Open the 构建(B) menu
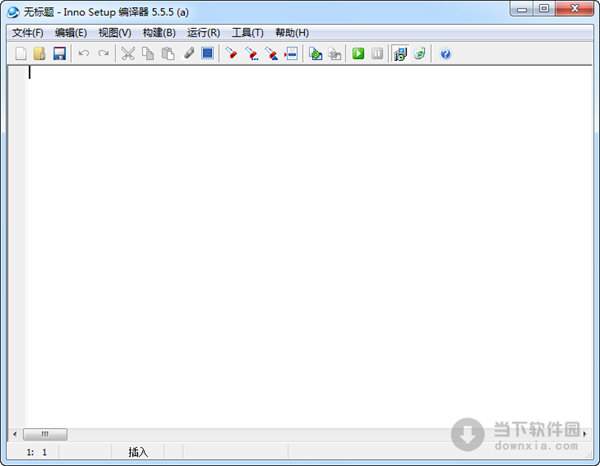The width and height of the screenshot is (600, 466). pos(159,33)
